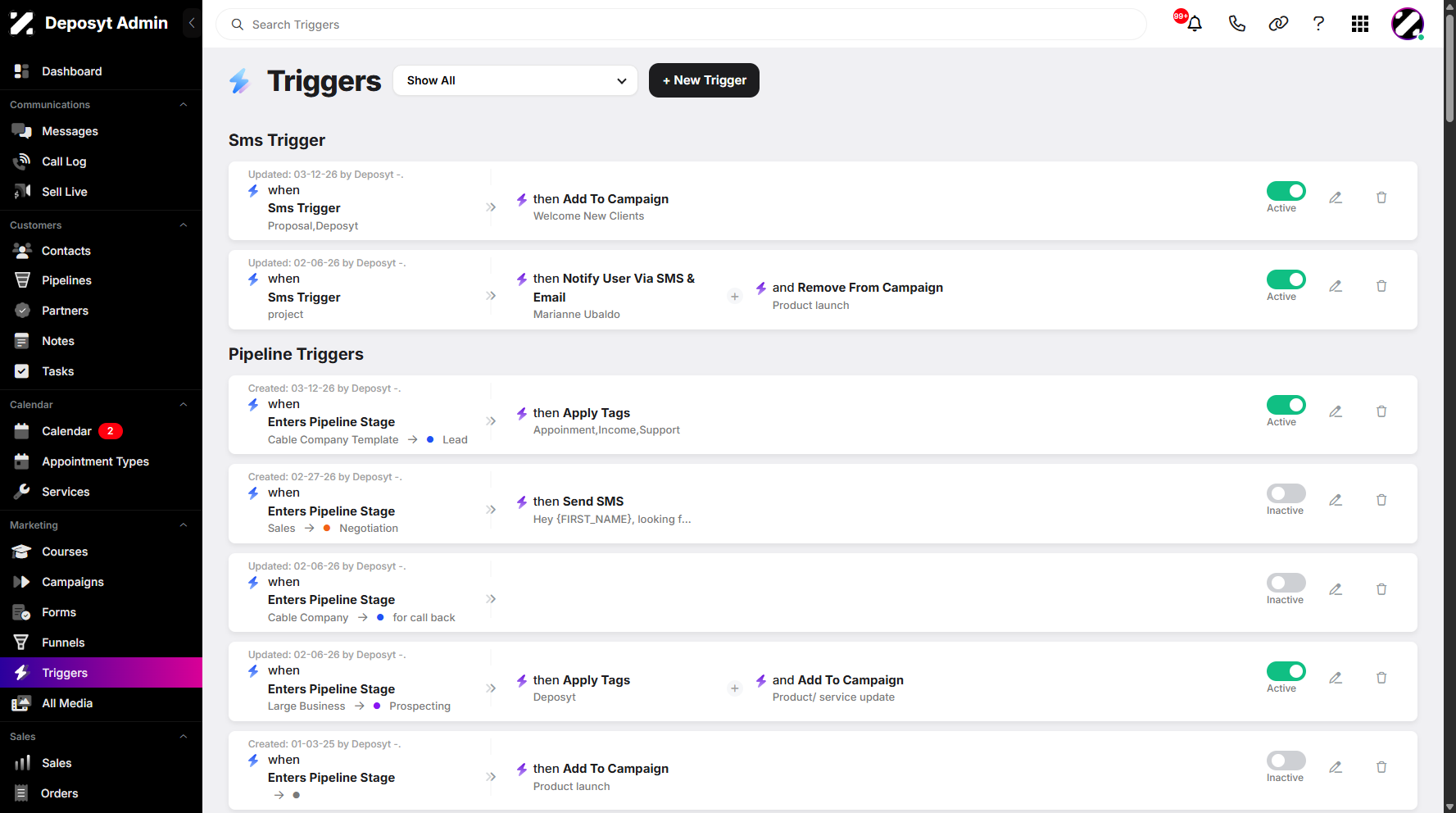
Task: Open the user profile avatar
Action: pyautogui.click(x=1408, y=24)
